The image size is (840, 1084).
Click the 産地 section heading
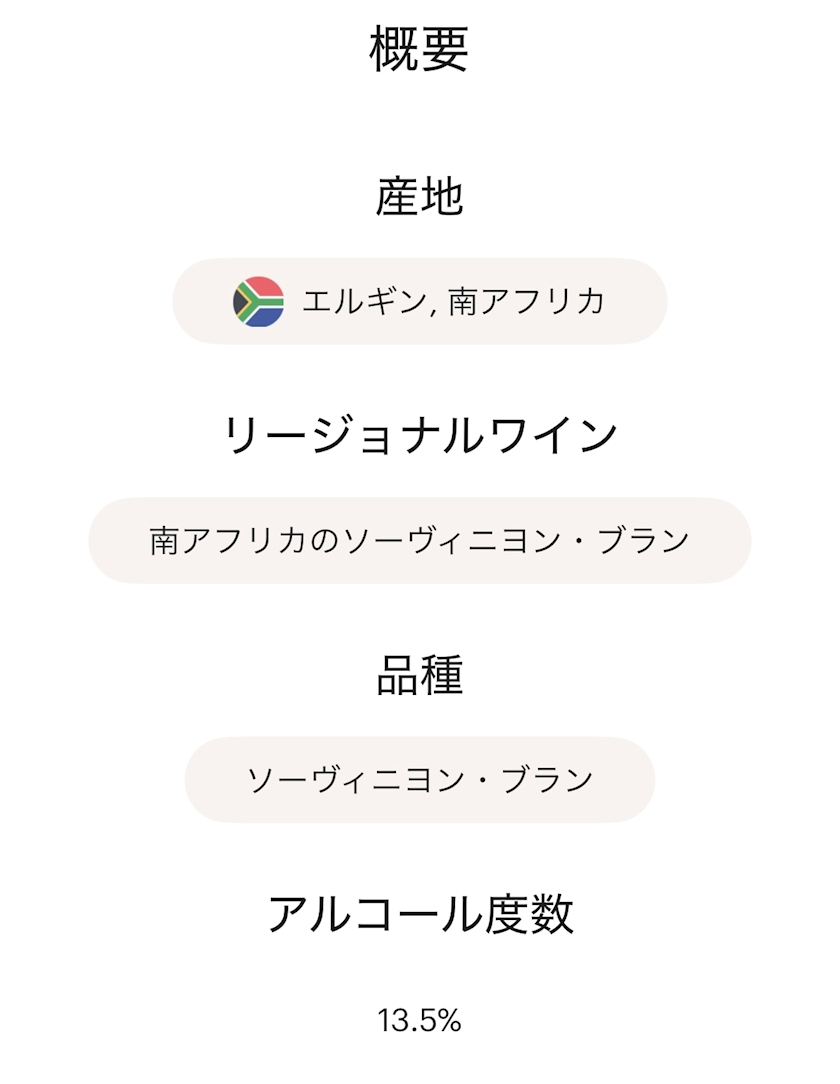(420, 197)
